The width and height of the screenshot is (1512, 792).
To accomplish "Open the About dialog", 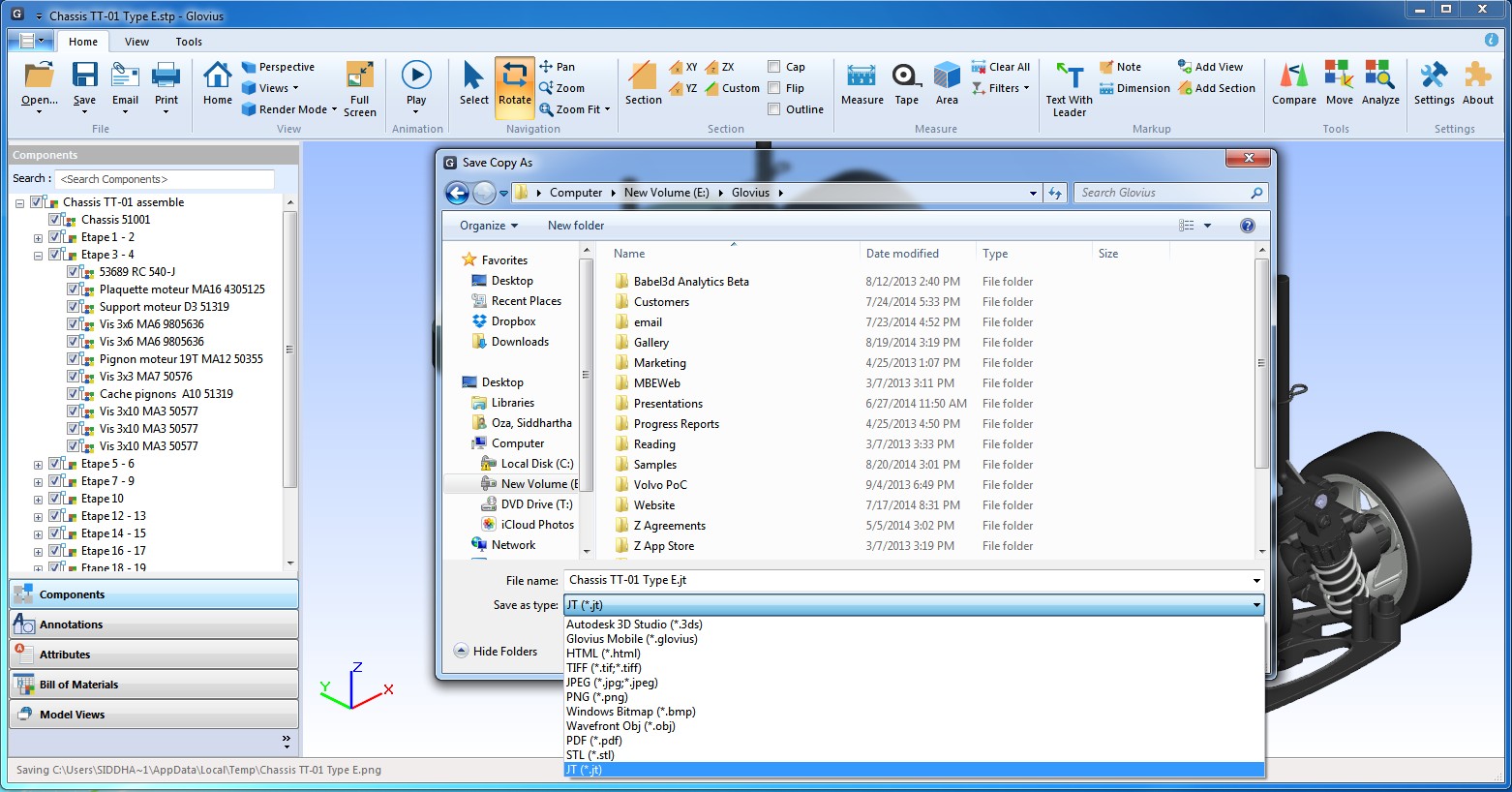I will pos(1478,83).
